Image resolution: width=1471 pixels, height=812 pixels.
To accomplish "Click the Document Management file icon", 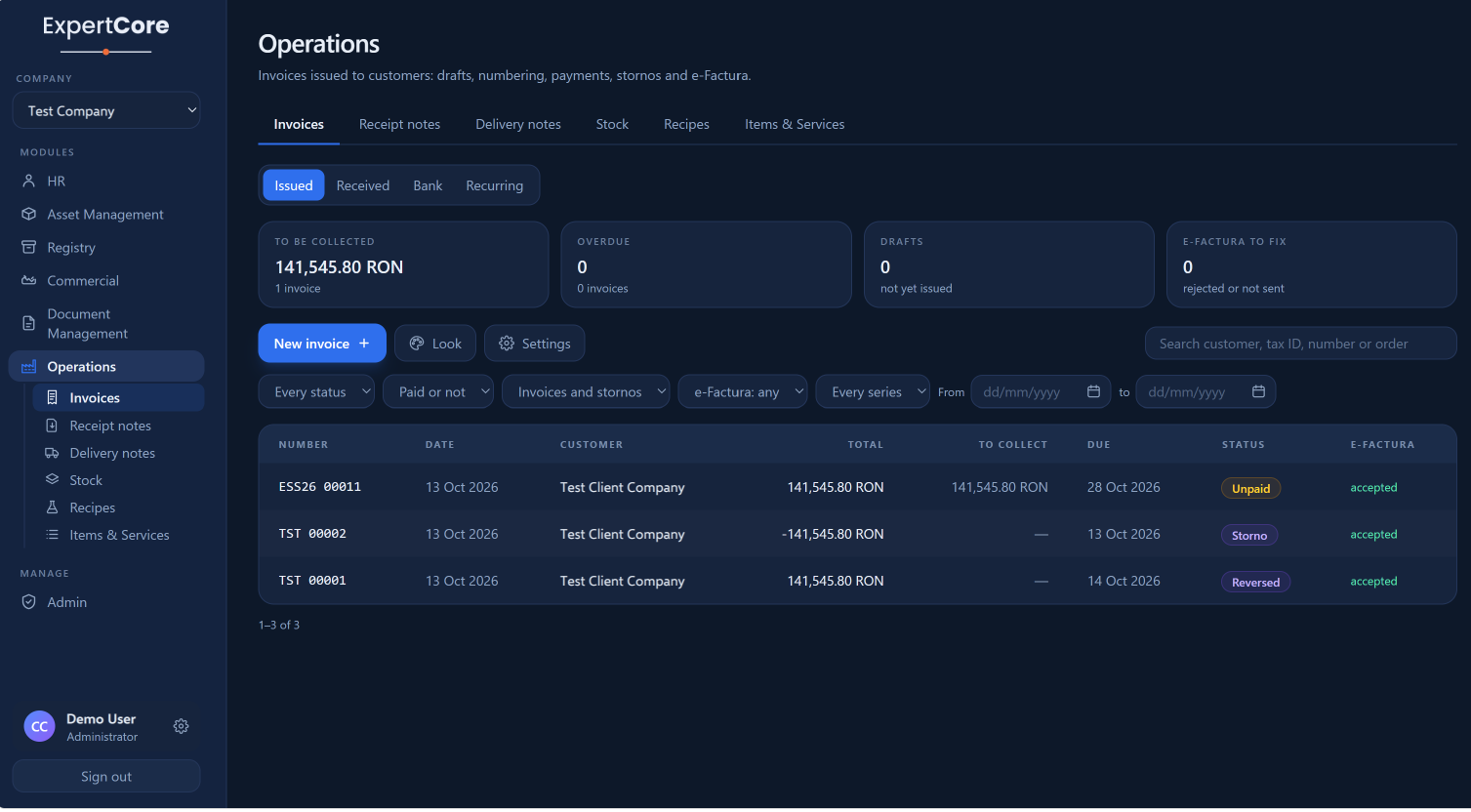I will coord(29,324).
